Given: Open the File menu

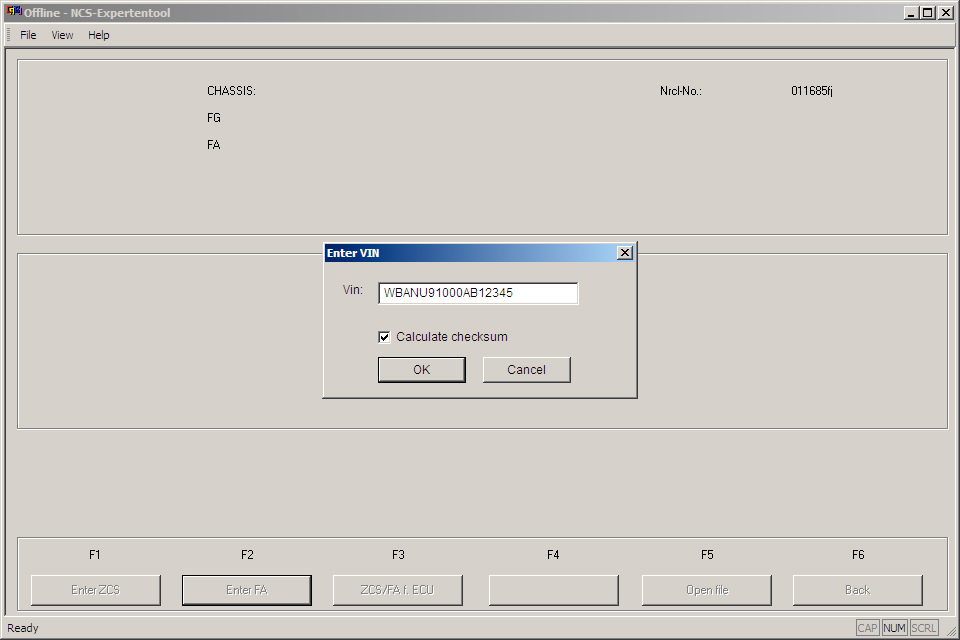Looking at the screenshot, I should click(28, 35).
